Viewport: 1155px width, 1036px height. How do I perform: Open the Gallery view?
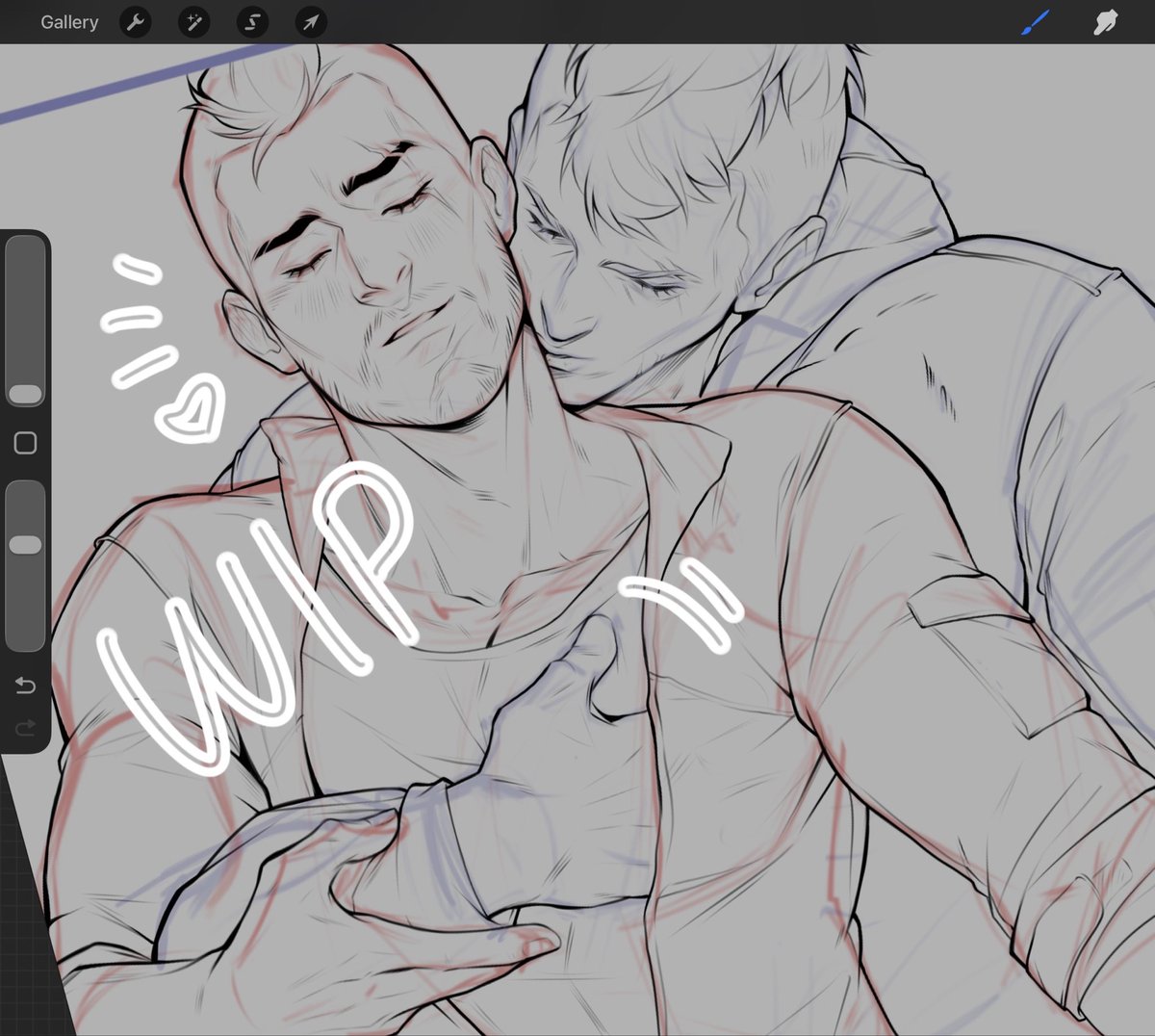tap(69, 22)
